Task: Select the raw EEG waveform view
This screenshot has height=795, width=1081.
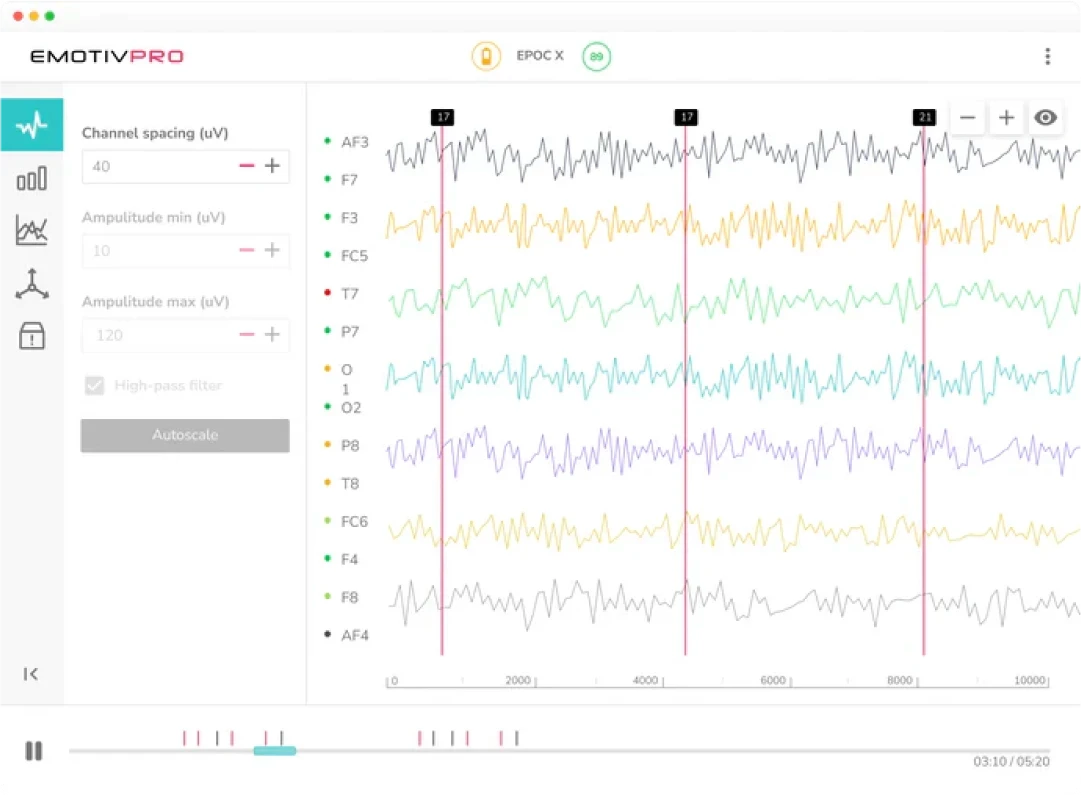Action: tap(31, 124)
